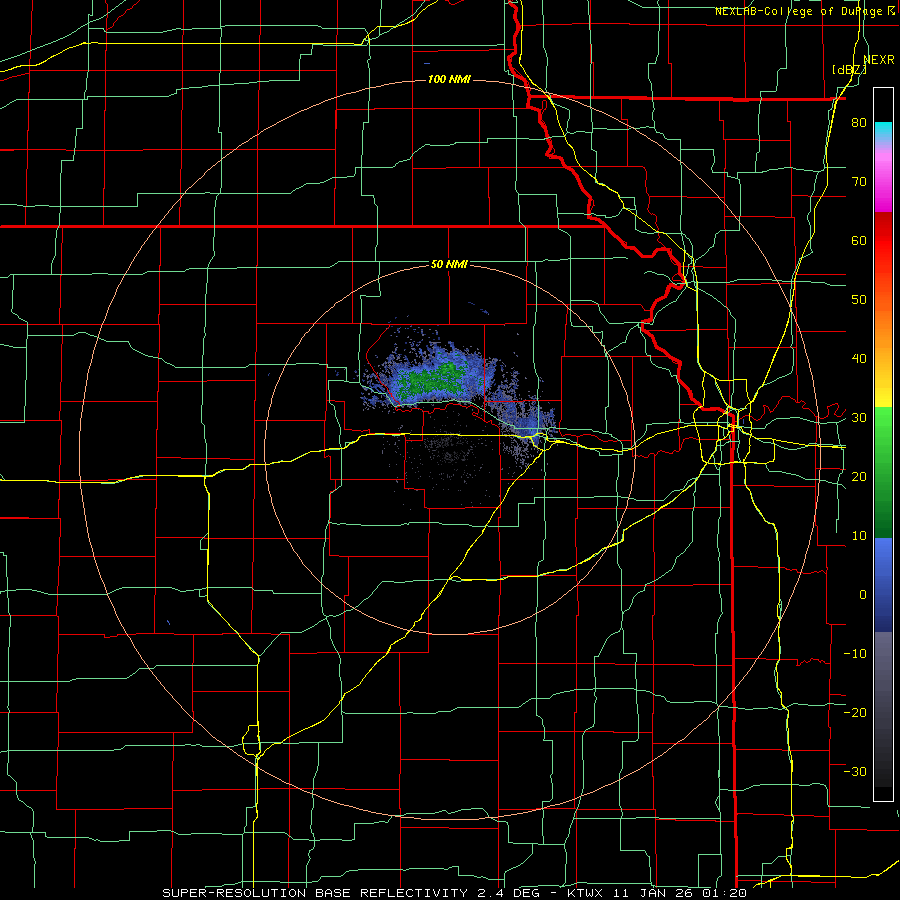Click the green radar echo core
The width and height of the screenshot is (900, 900).
[x=432, y=379]
